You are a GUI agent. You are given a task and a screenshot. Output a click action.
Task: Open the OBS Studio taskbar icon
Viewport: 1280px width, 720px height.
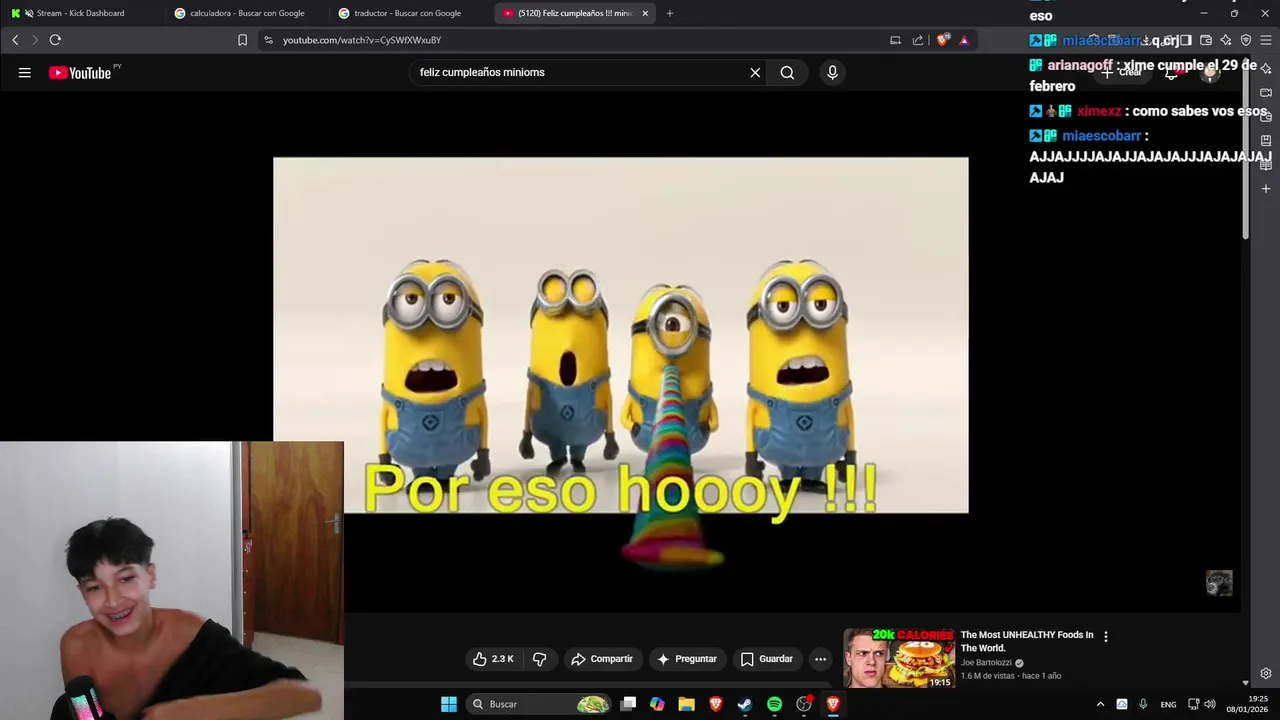[x=804, y=704]
